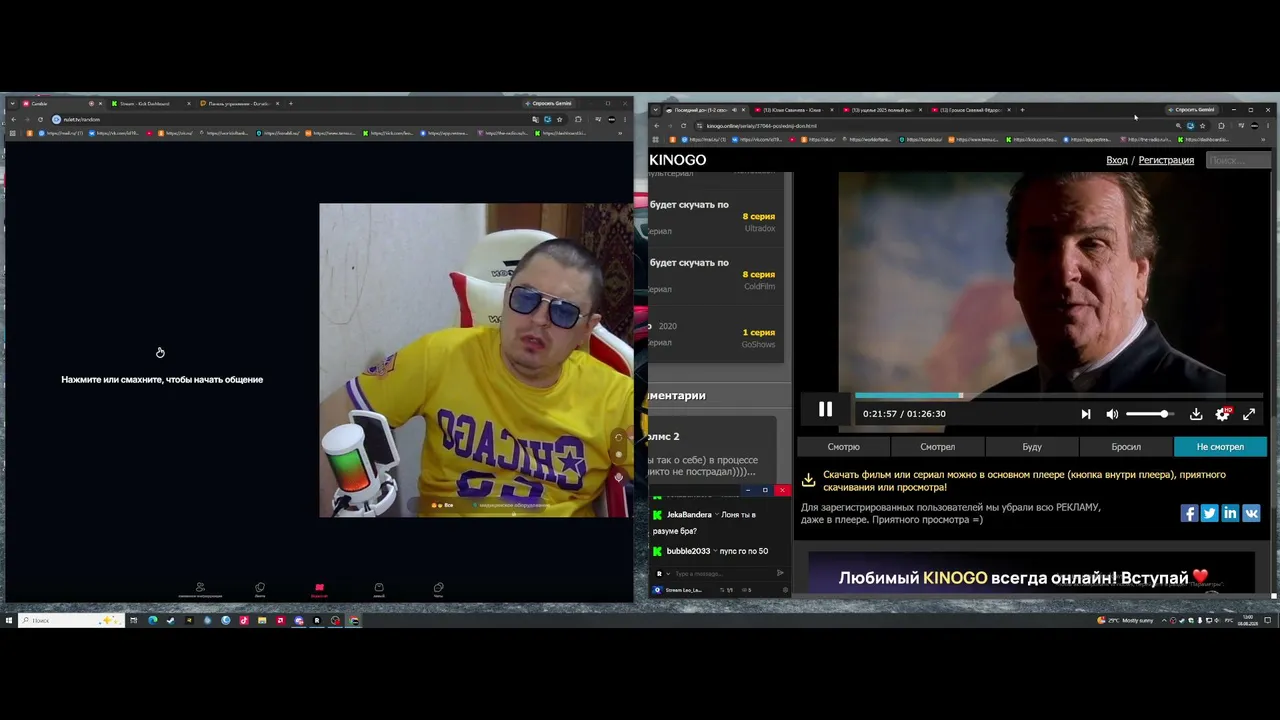Adjust the KINOGO player volume slider
Screen dimensions: 1280x720
1148,414
